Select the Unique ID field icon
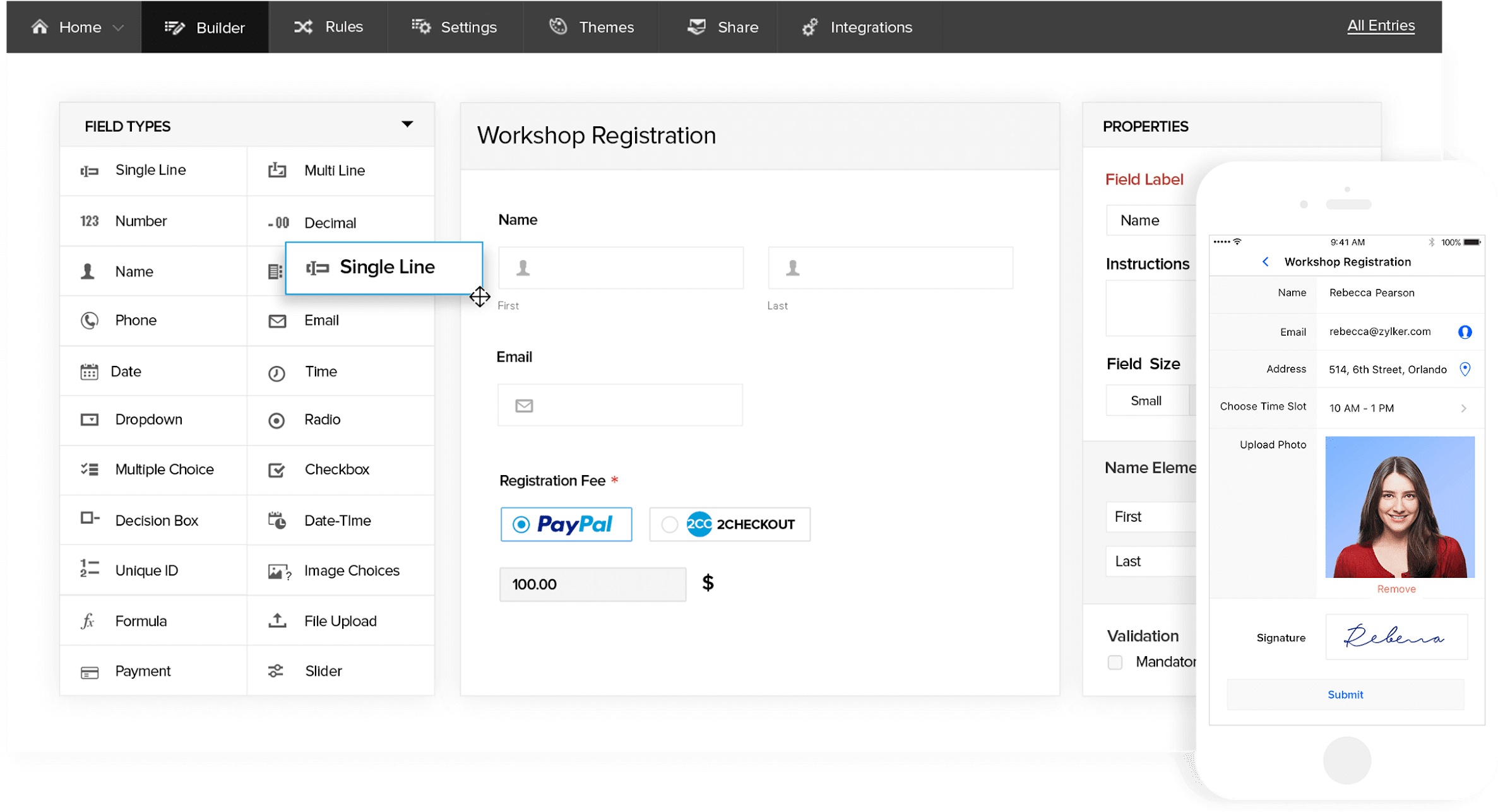The height and width of the screenshot is (812, 1498). point(89,568)
